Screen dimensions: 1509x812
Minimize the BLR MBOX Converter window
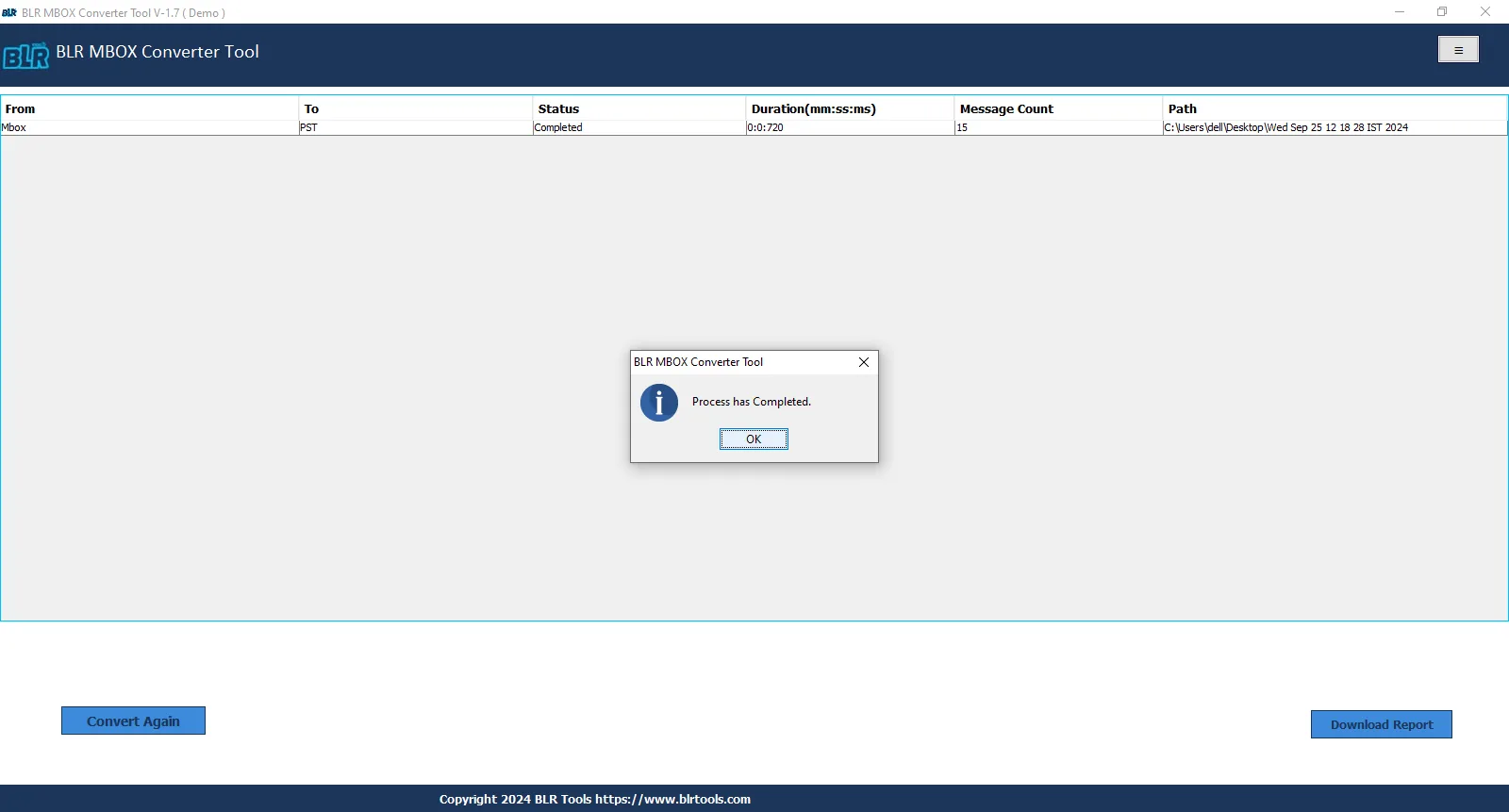1400,12
